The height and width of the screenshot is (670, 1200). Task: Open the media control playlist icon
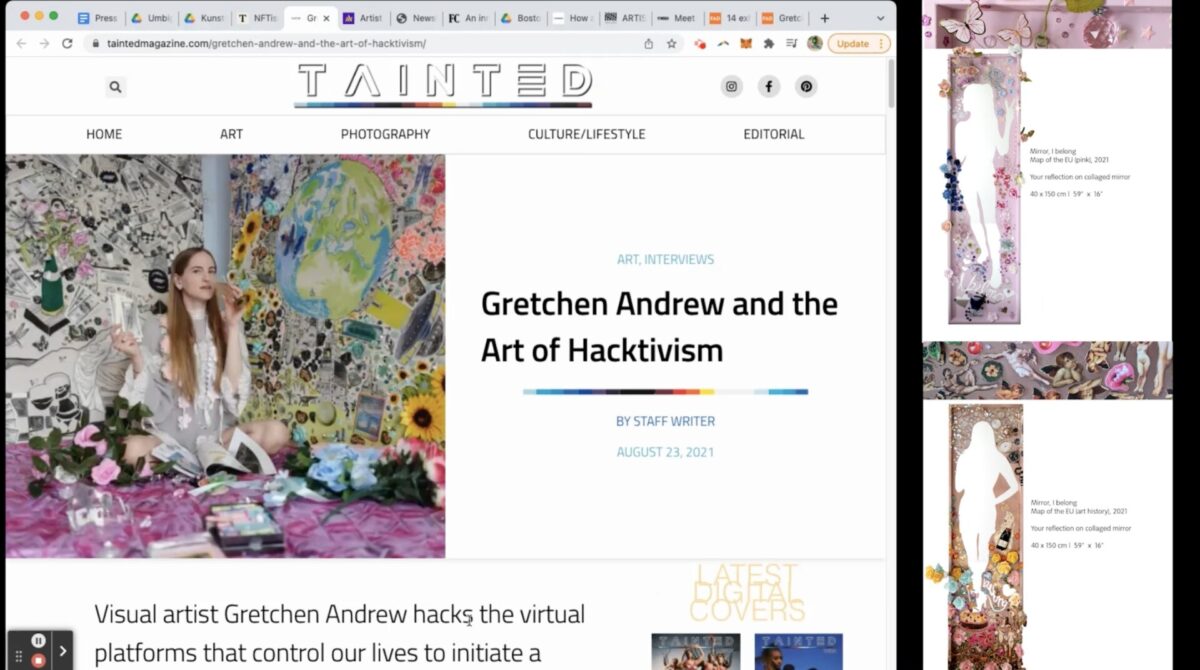click(x=792, y=44)
